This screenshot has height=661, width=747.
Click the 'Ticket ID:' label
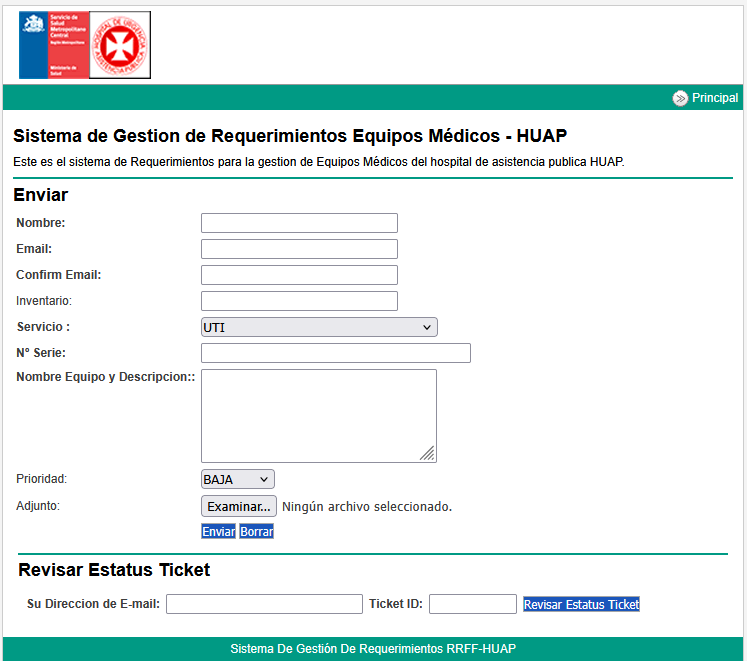396,604
